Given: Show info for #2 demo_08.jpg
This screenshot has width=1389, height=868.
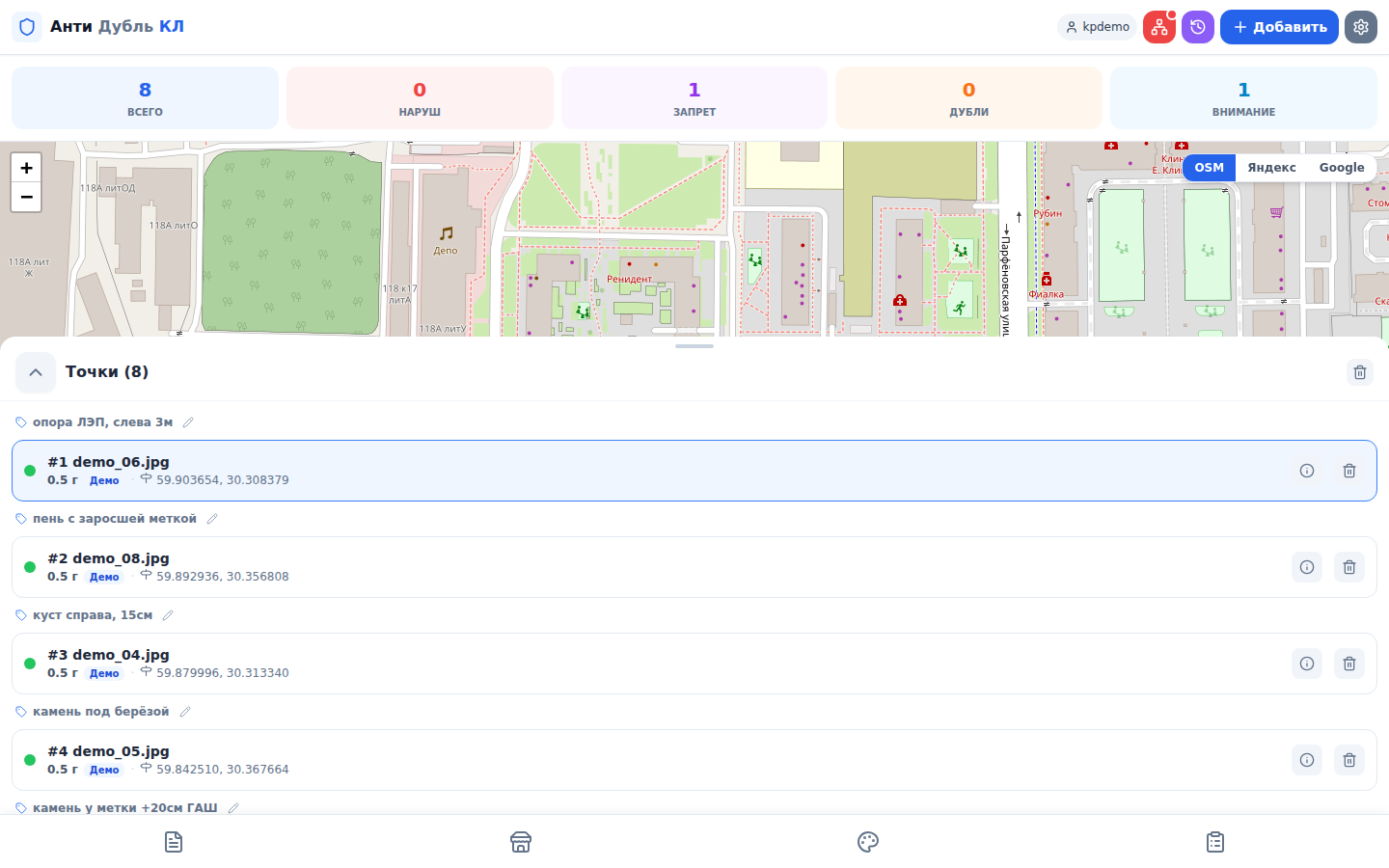Looking at the screenshot, I should (x=1307, y=567).
